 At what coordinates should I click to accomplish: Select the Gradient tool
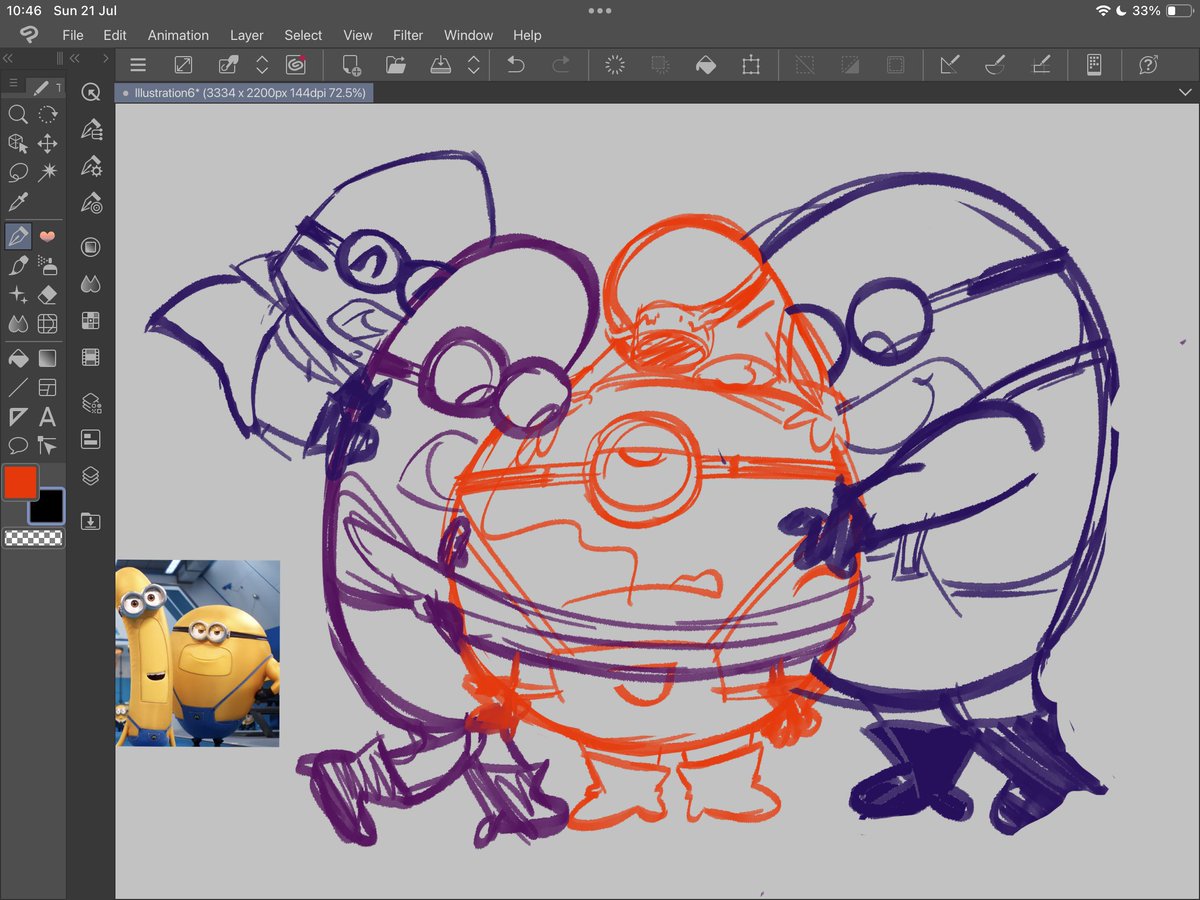(x=47, y=357)
